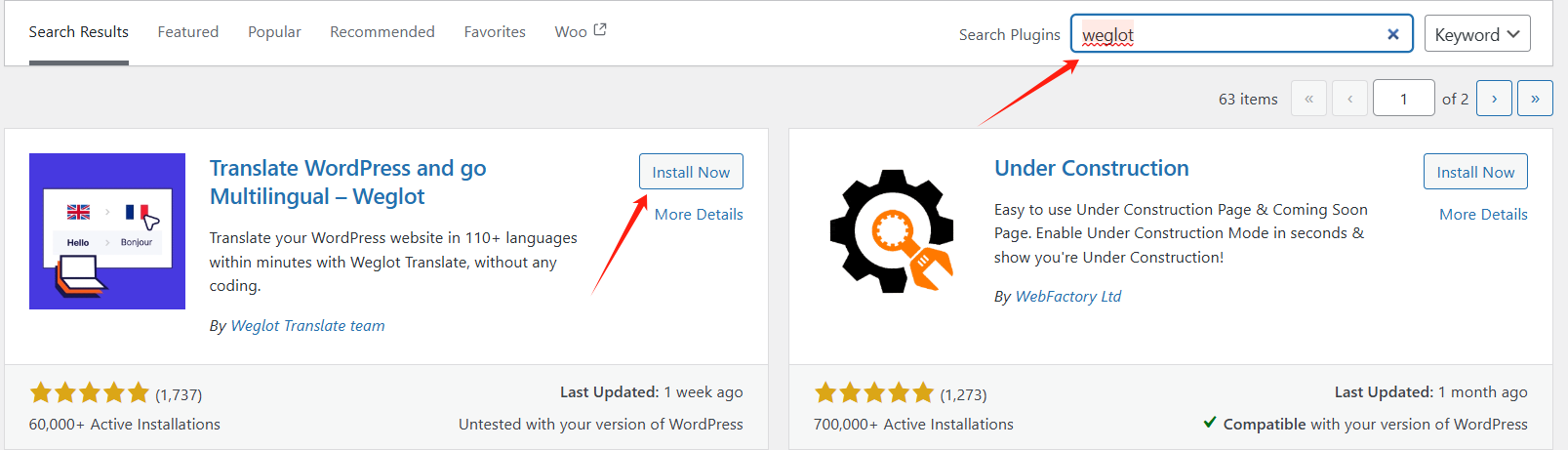Install the Weglot plugin now
Viewport: 1568px width, 450px height.
(691, 172)
